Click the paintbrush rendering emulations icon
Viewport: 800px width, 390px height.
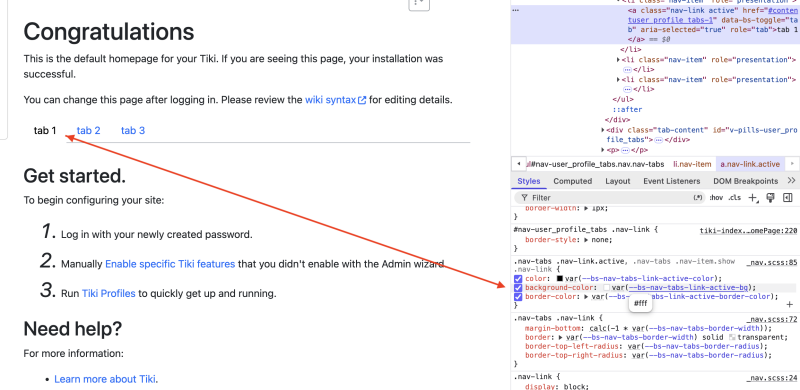(771, 198)
